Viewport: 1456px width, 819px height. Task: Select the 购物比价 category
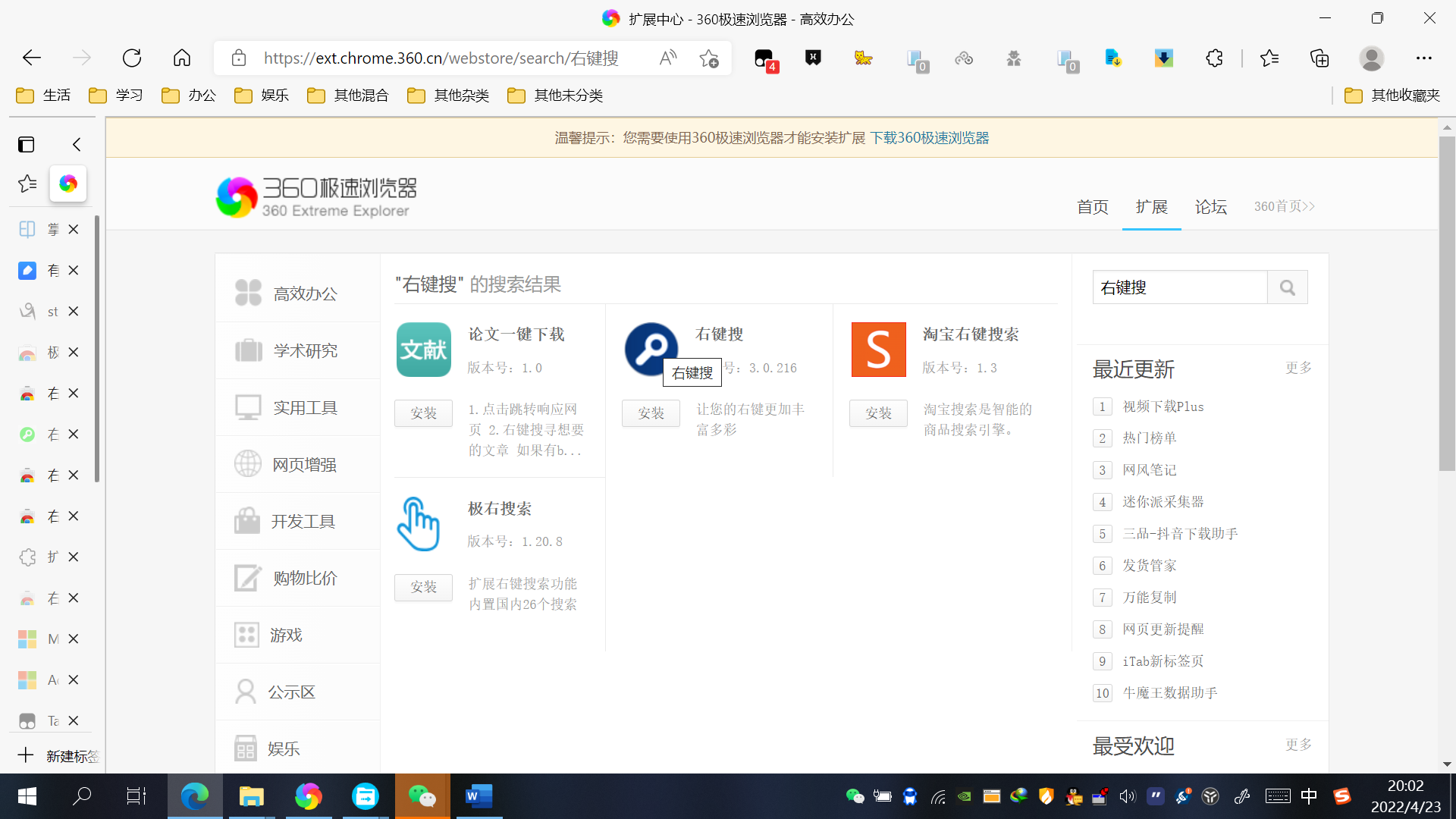297,578
